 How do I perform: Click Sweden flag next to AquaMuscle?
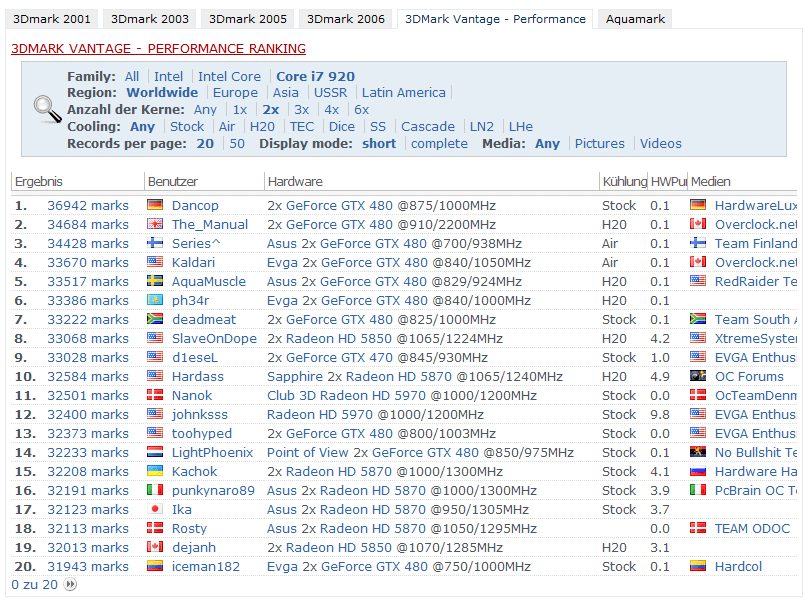[x=155, y=281]
